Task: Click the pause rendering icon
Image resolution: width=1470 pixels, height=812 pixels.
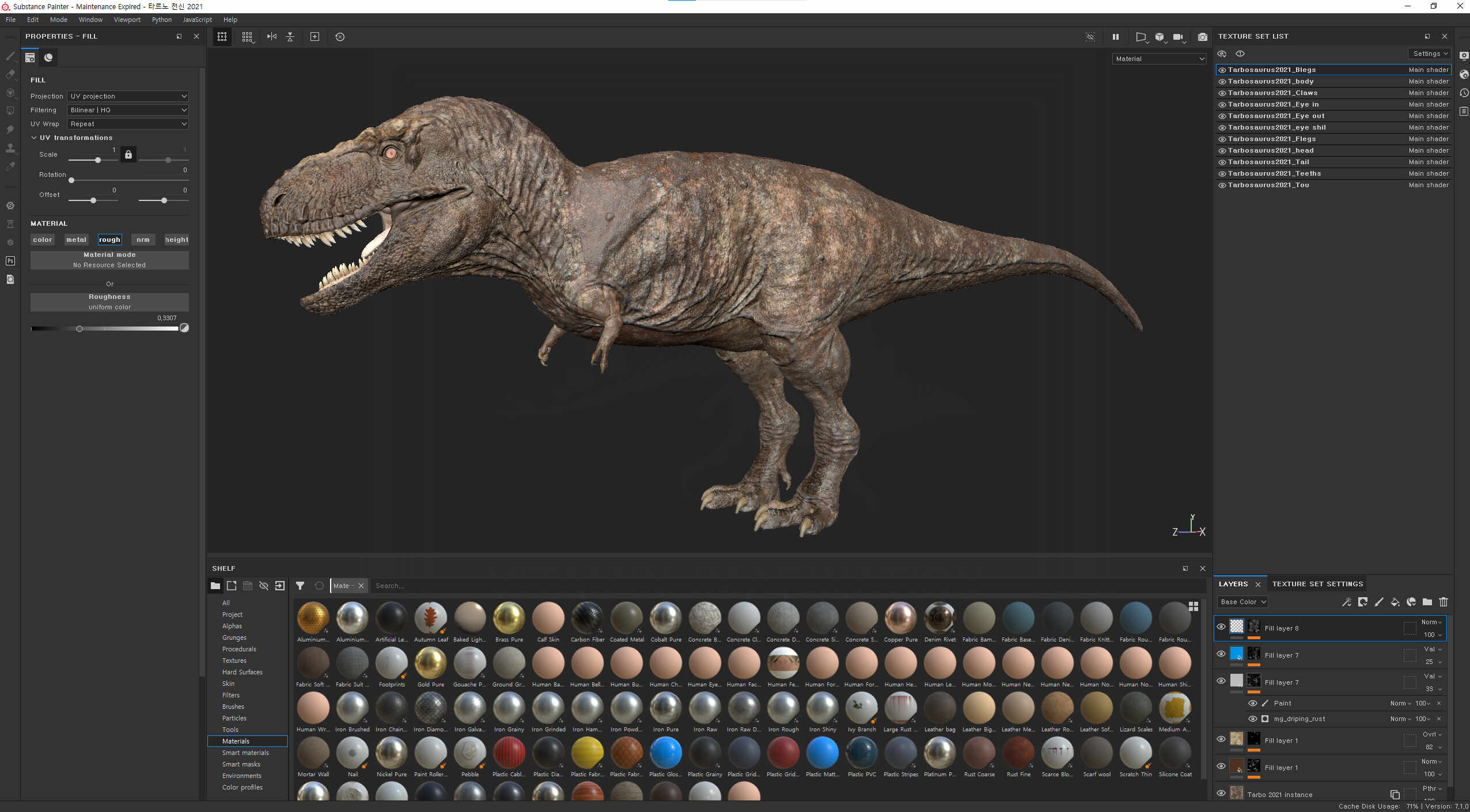Action: pos(1116,37)
